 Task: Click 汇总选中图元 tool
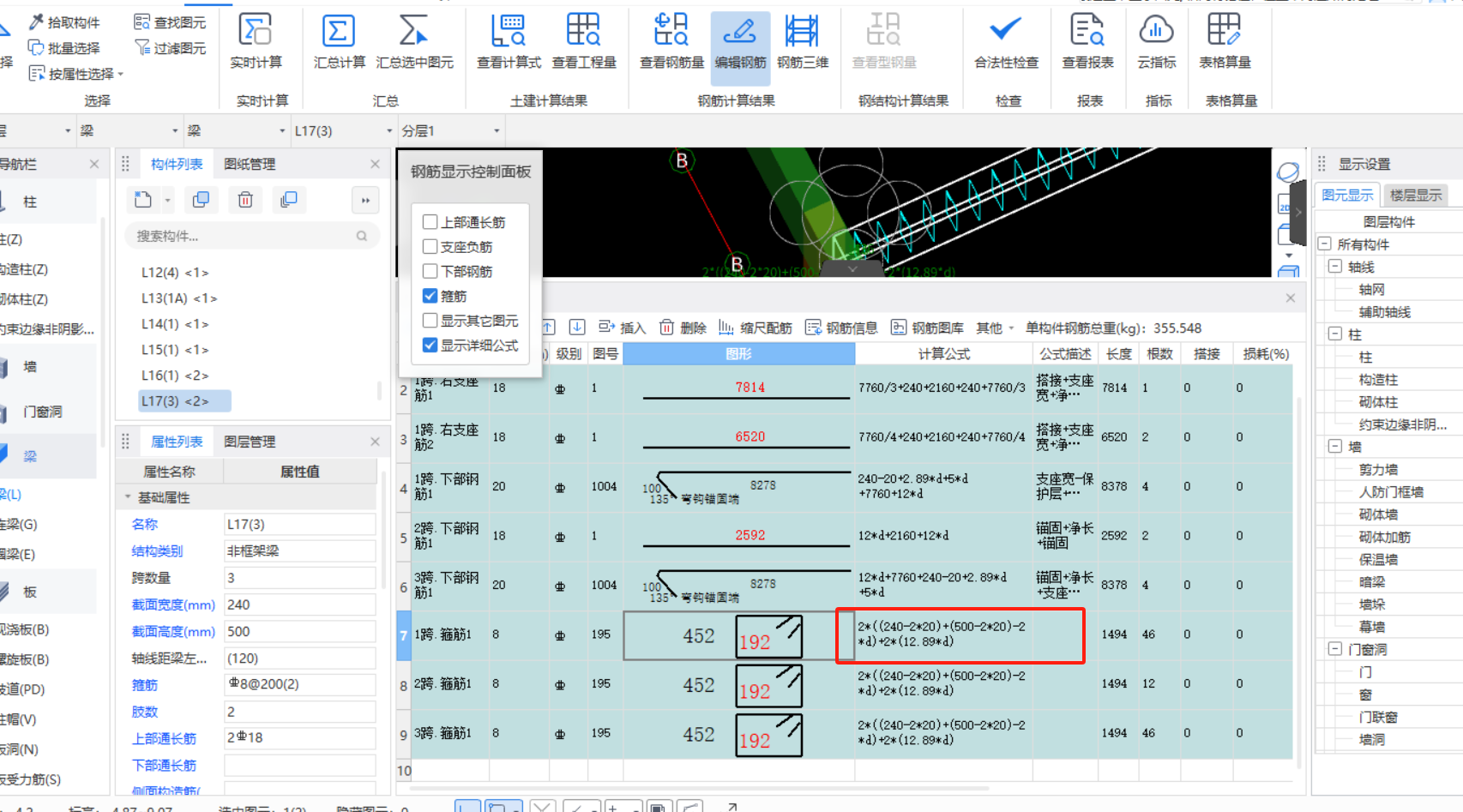click(414, 40)
